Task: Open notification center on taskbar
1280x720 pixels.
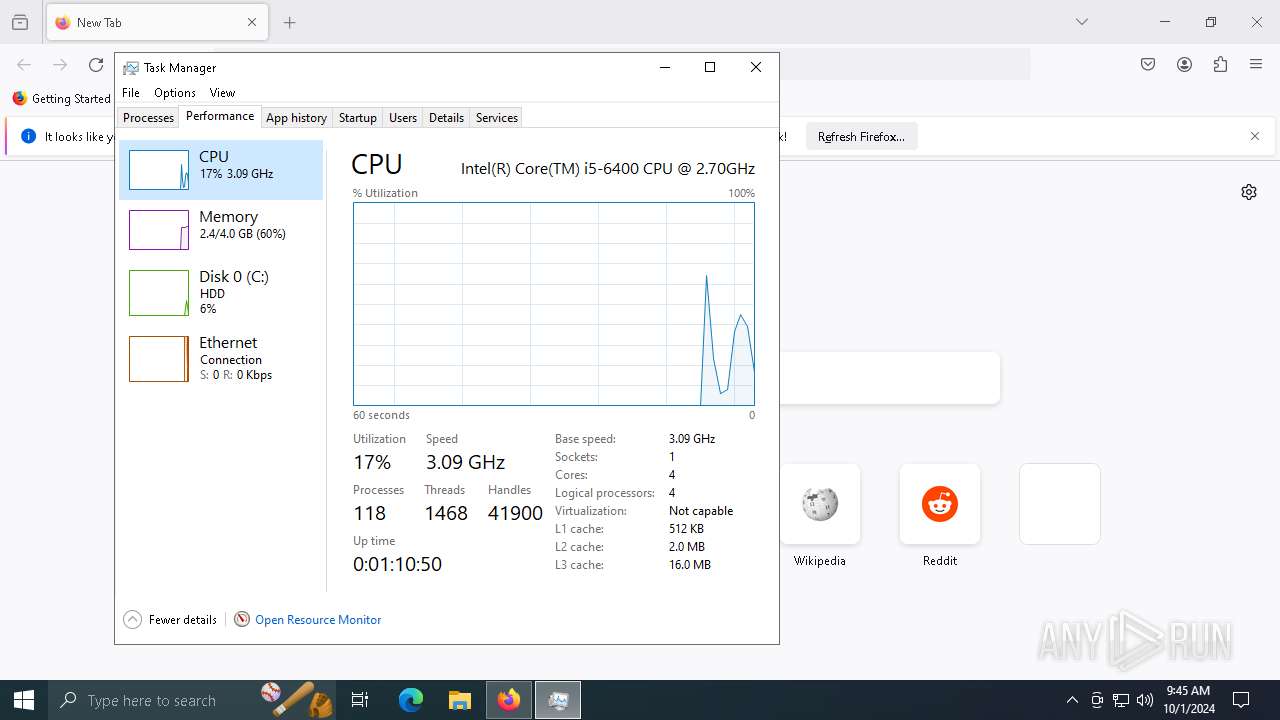Action: pyautogui.click(x=1241, y=700)
